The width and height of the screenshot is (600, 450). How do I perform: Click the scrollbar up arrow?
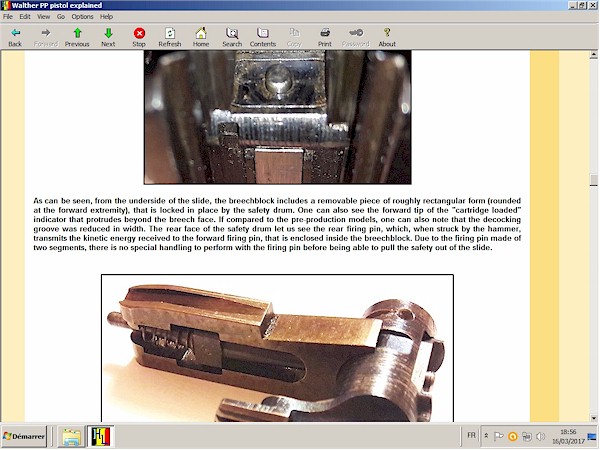[x=593, y=55]
